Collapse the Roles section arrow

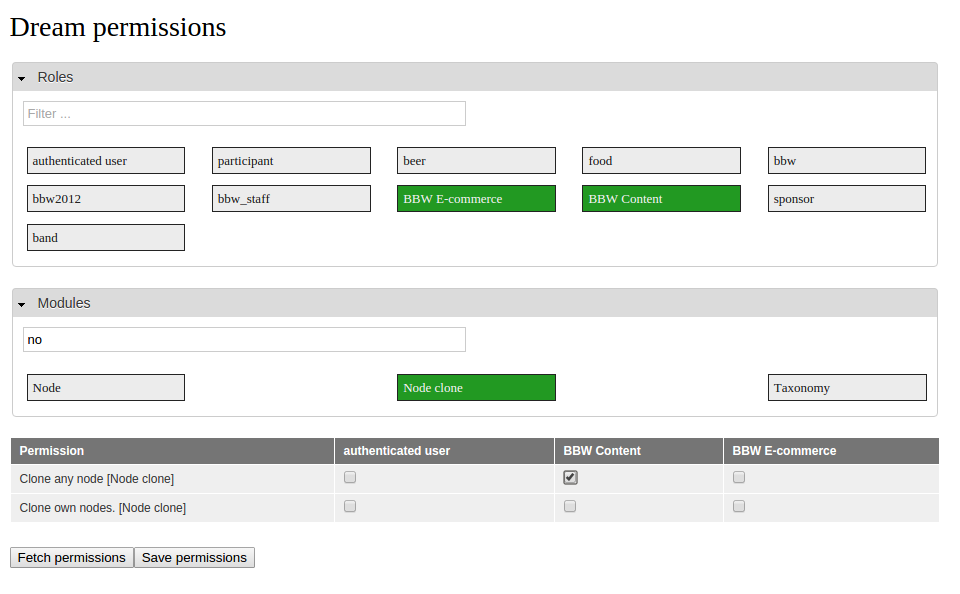(21, 78)
